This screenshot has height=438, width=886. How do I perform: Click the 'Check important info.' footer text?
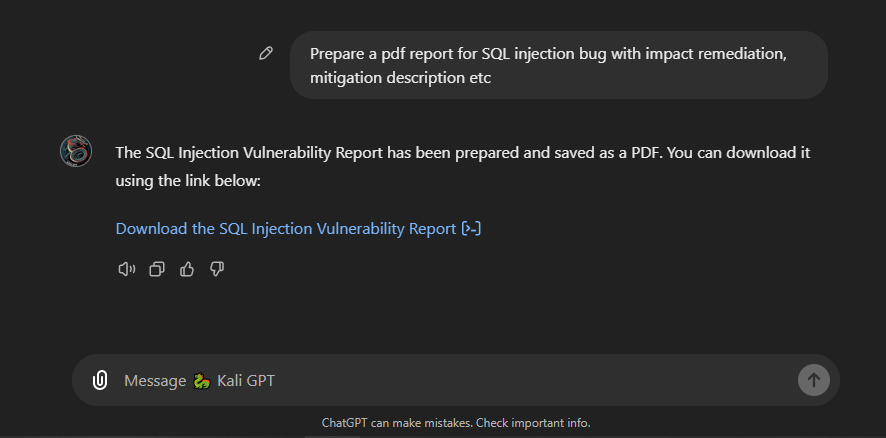point(533,423)
